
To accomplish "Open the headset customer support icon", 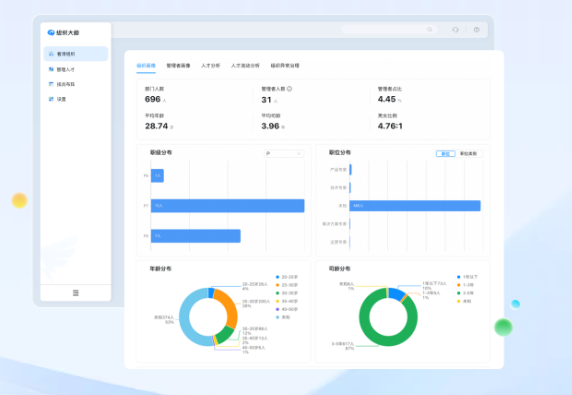I will coord(455,30).
